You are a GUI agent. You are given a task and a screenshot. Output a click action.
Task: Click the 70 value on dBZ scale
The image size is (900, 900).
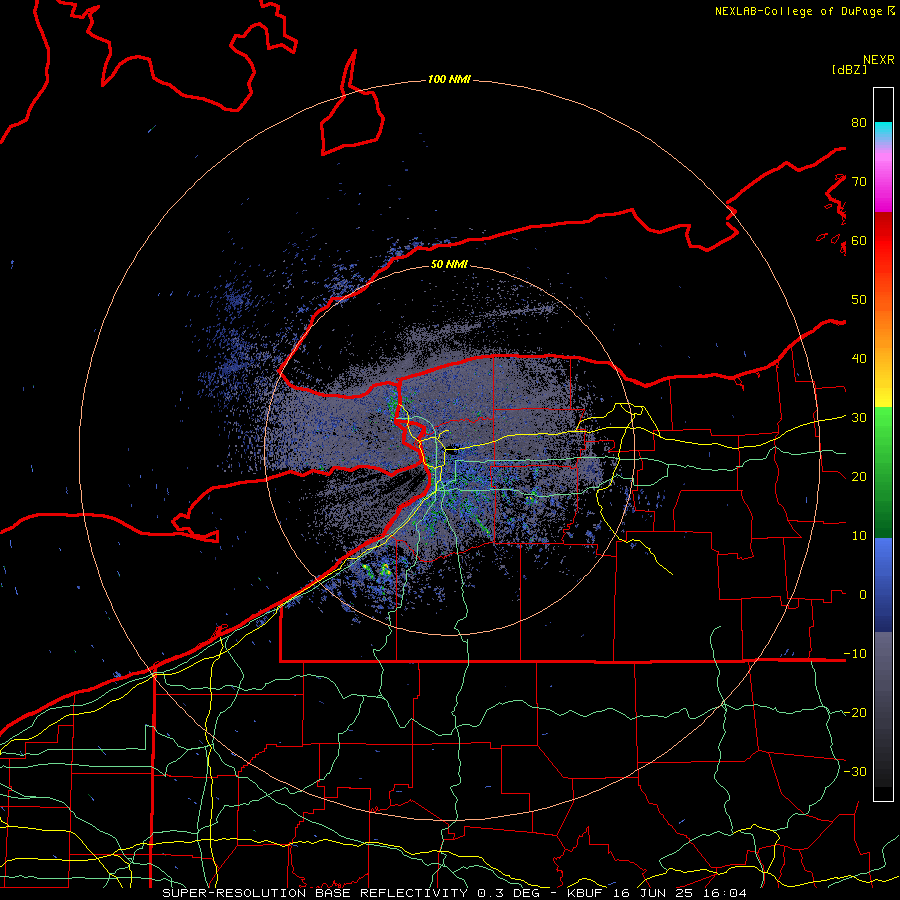tap(859, 181)
